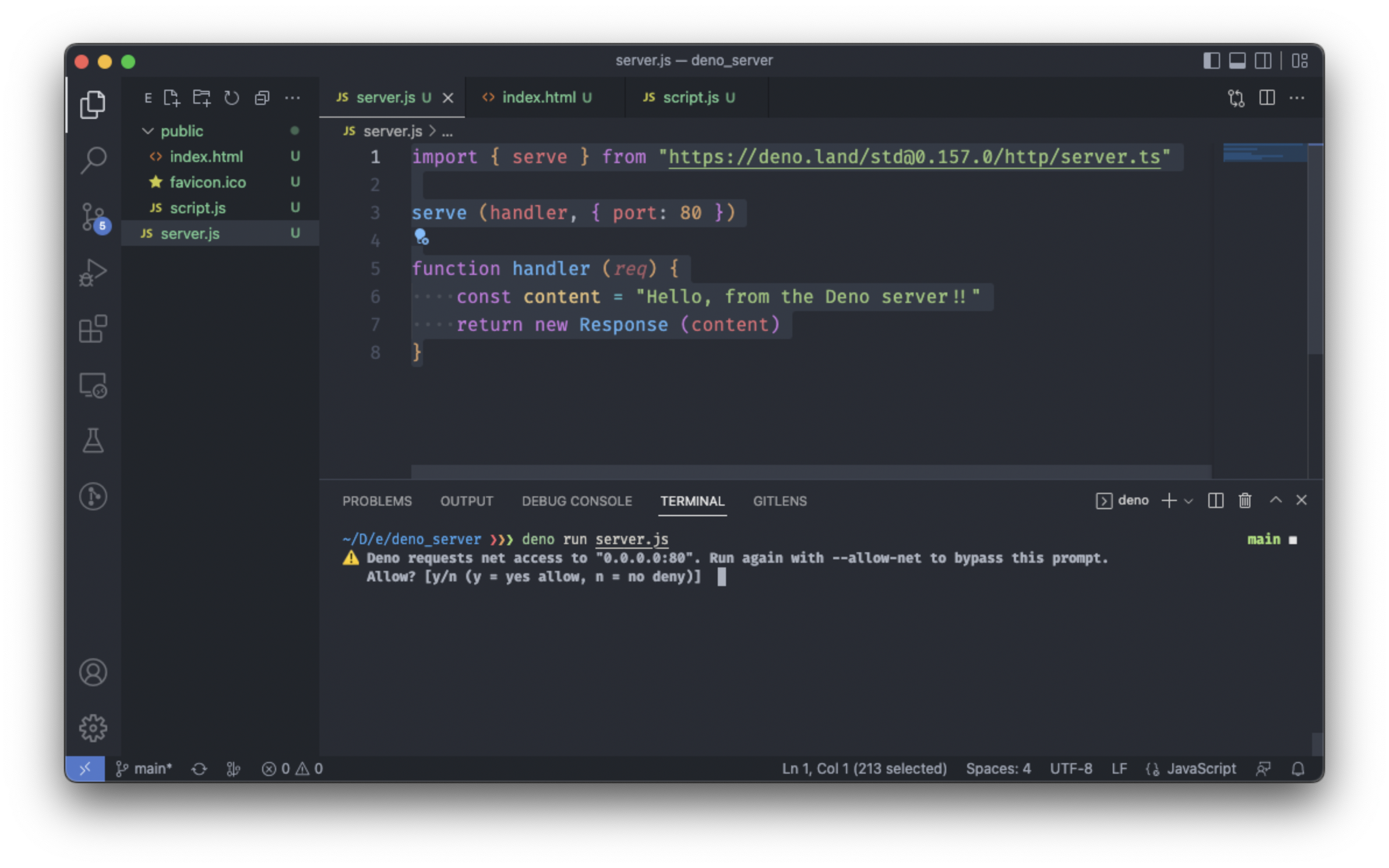Viewport: 1389px width, 868px height.
Task: Kill terminal with trash icon
Action: pyautogui.click(x=1245, y=500)
